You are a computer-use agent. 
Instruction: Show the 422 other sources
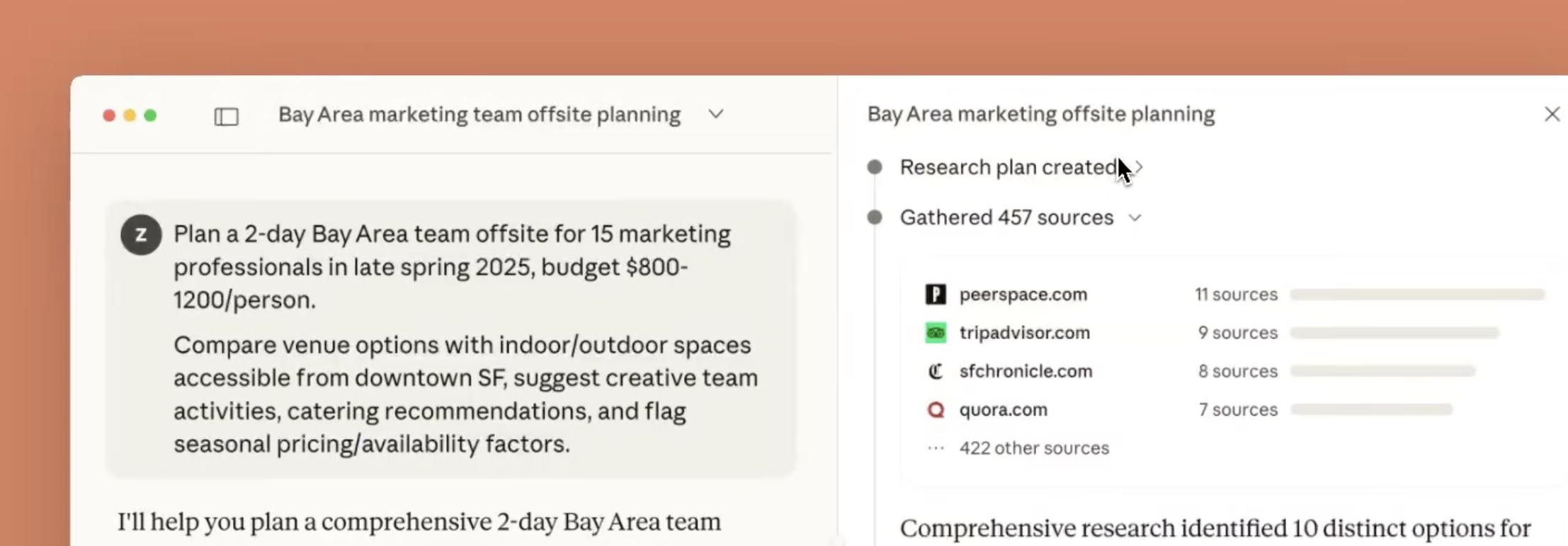point(1033,448)
